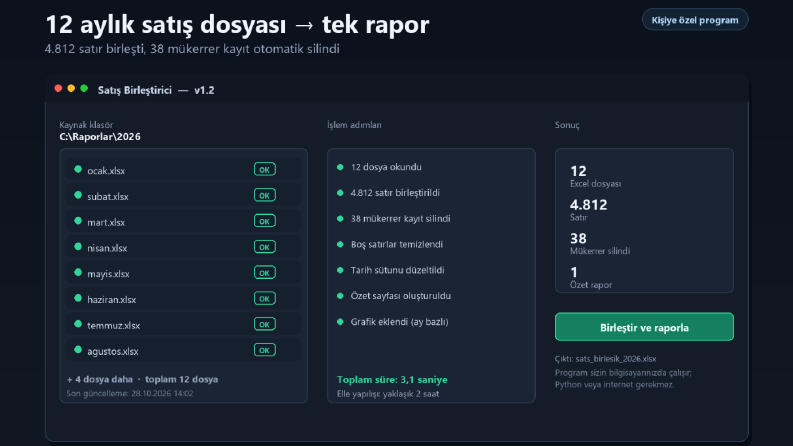The height and width of the screenshot is (446, 793).
Task: Click the red close window dot
Action: point(58,88)
